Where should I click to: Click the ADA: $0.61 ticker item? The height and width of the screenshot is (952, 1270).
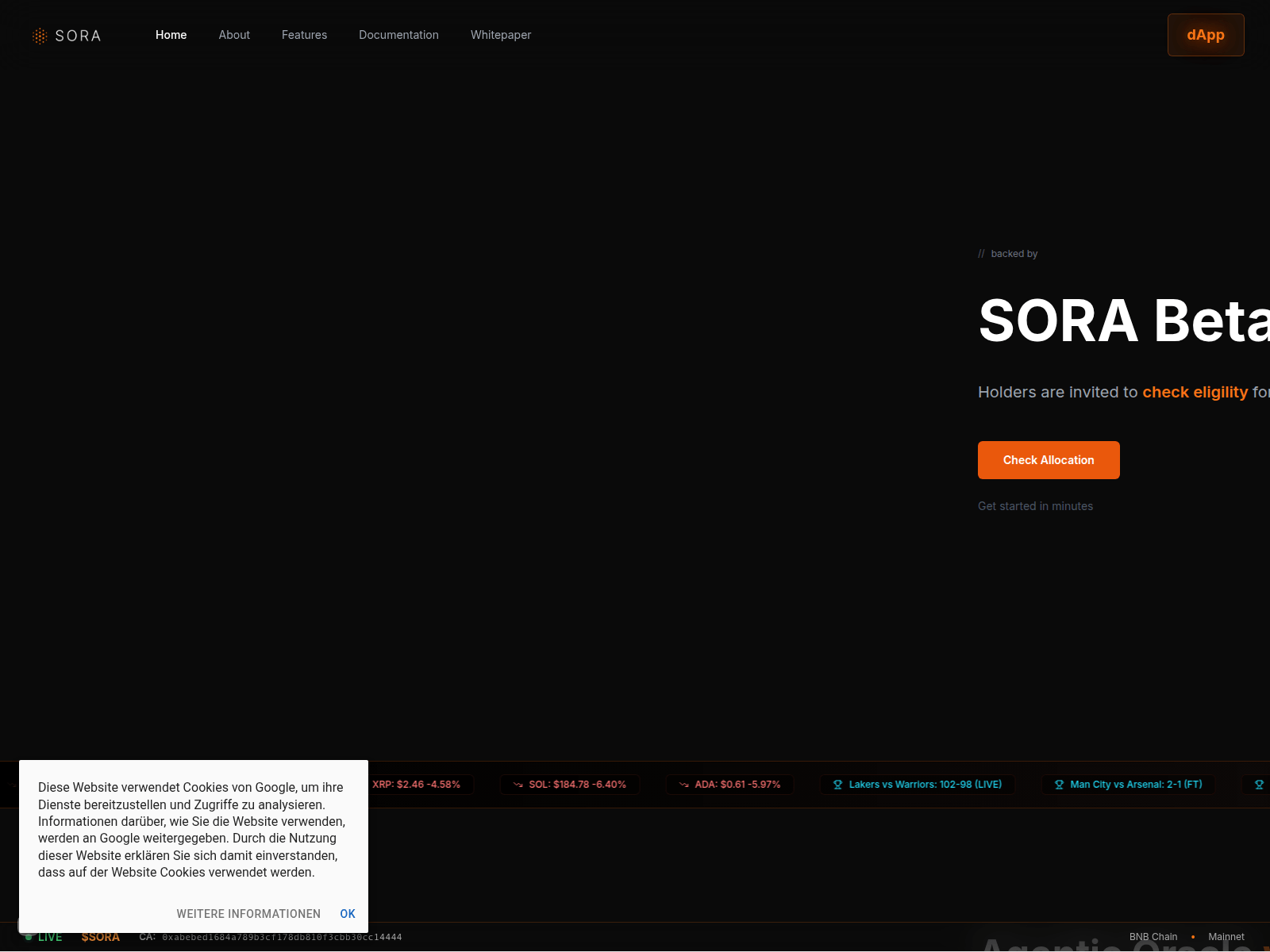tap(730, 785)
